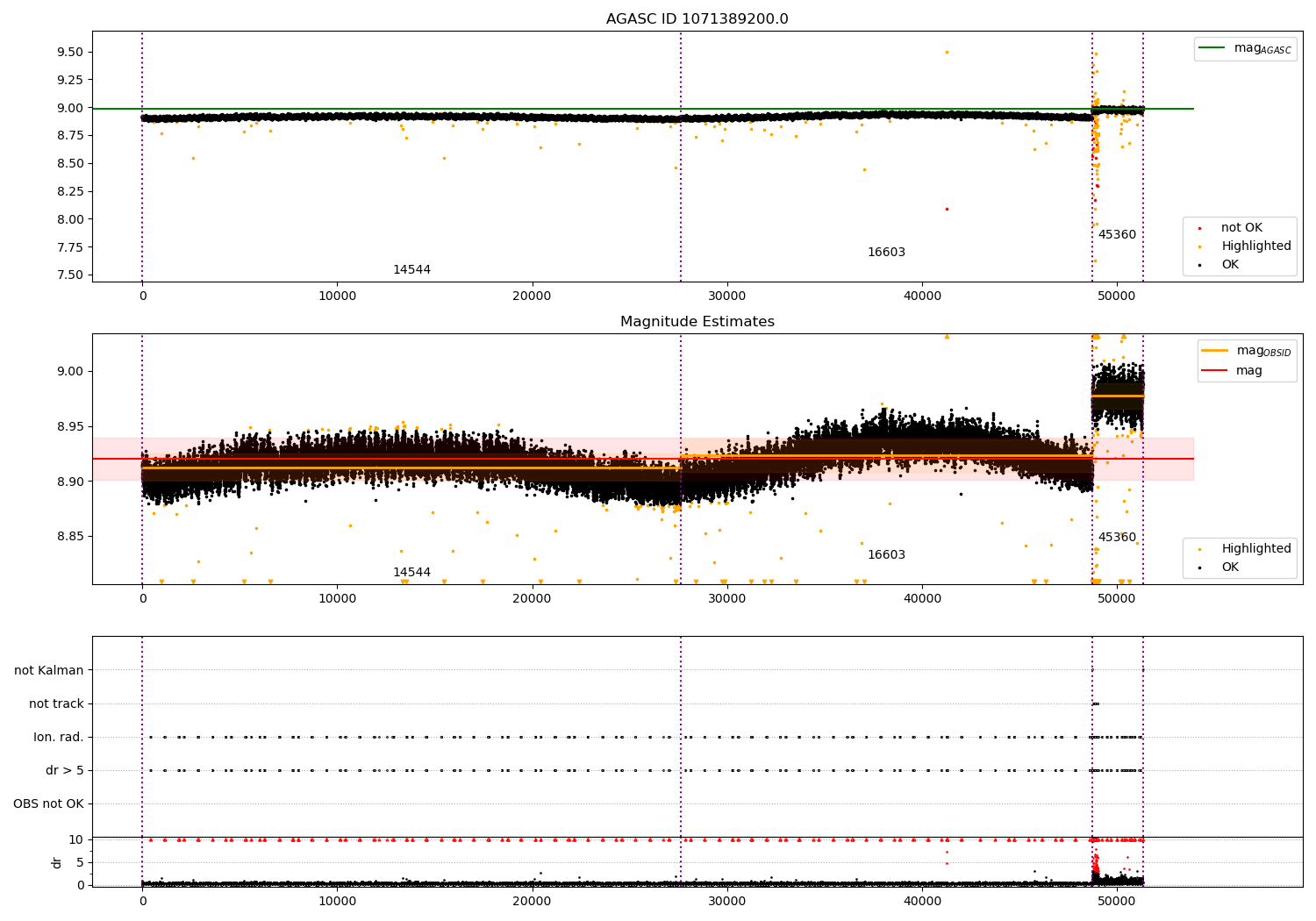Click the 8.90 y-tick in Magnitude Estimates plot
The image size is (1316, 921).
click(x=70, y=482)
